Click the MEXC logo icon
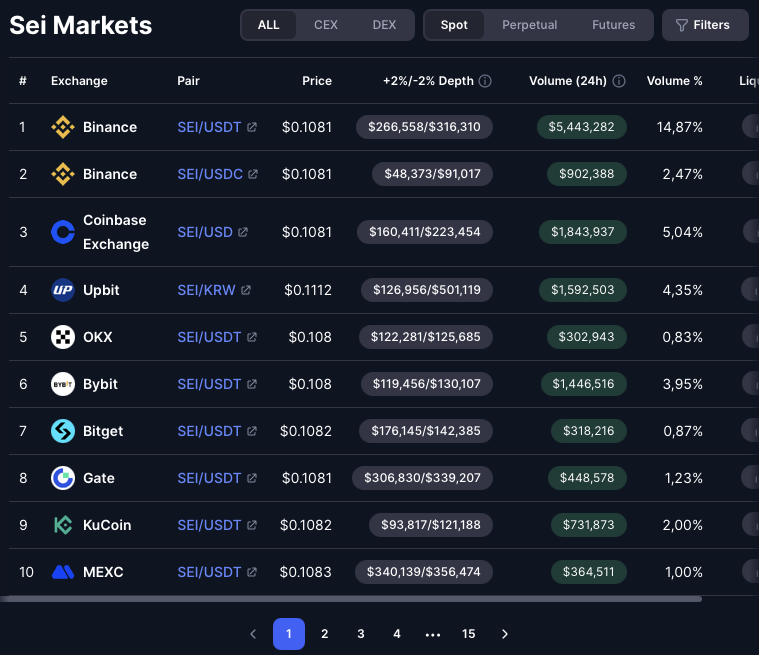 tap(63, 572)
